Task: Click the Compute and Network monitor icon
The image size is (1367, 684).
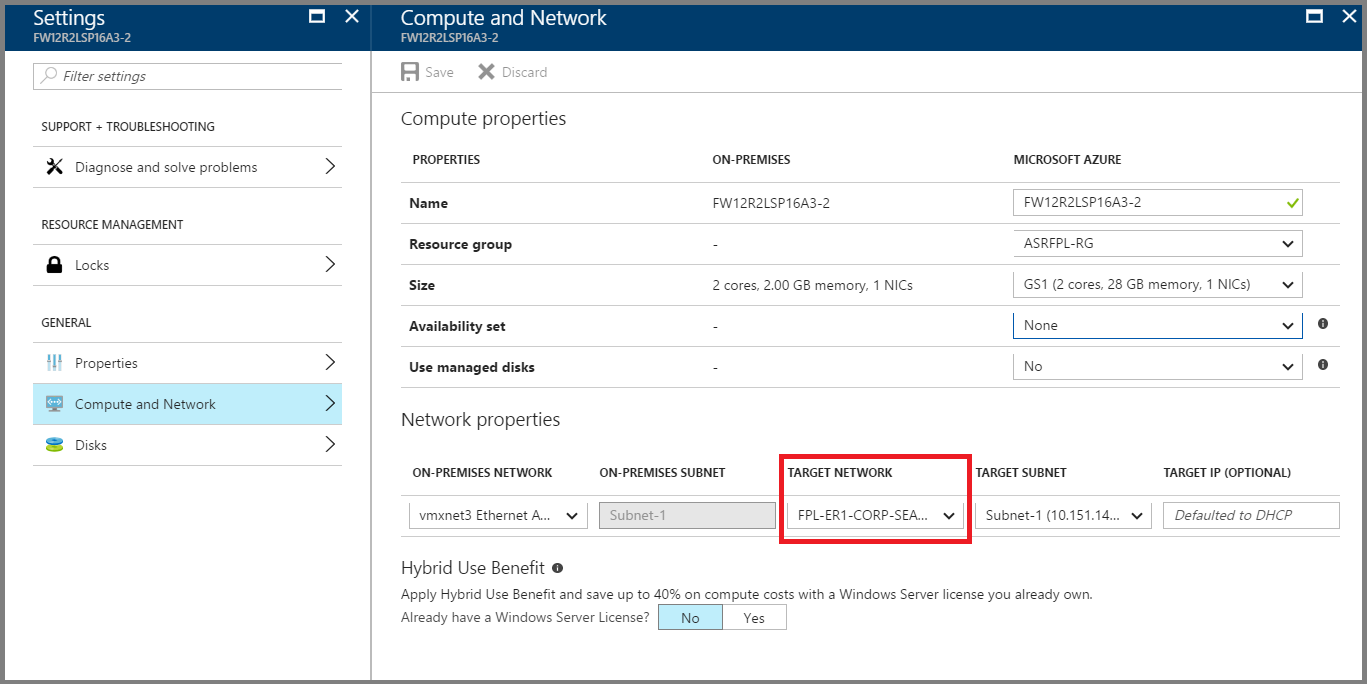Action: (55, 403)
